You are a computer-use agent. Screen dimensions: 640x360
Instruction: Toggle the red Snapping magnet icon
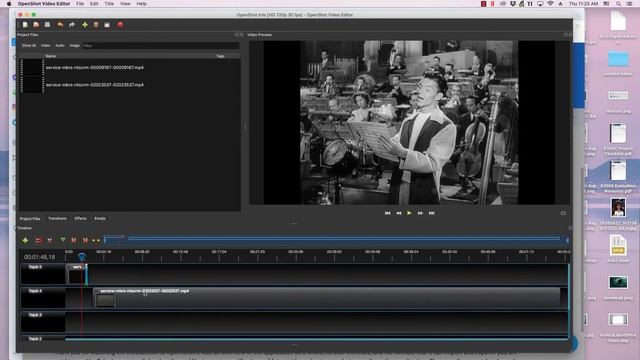point(38,240)
